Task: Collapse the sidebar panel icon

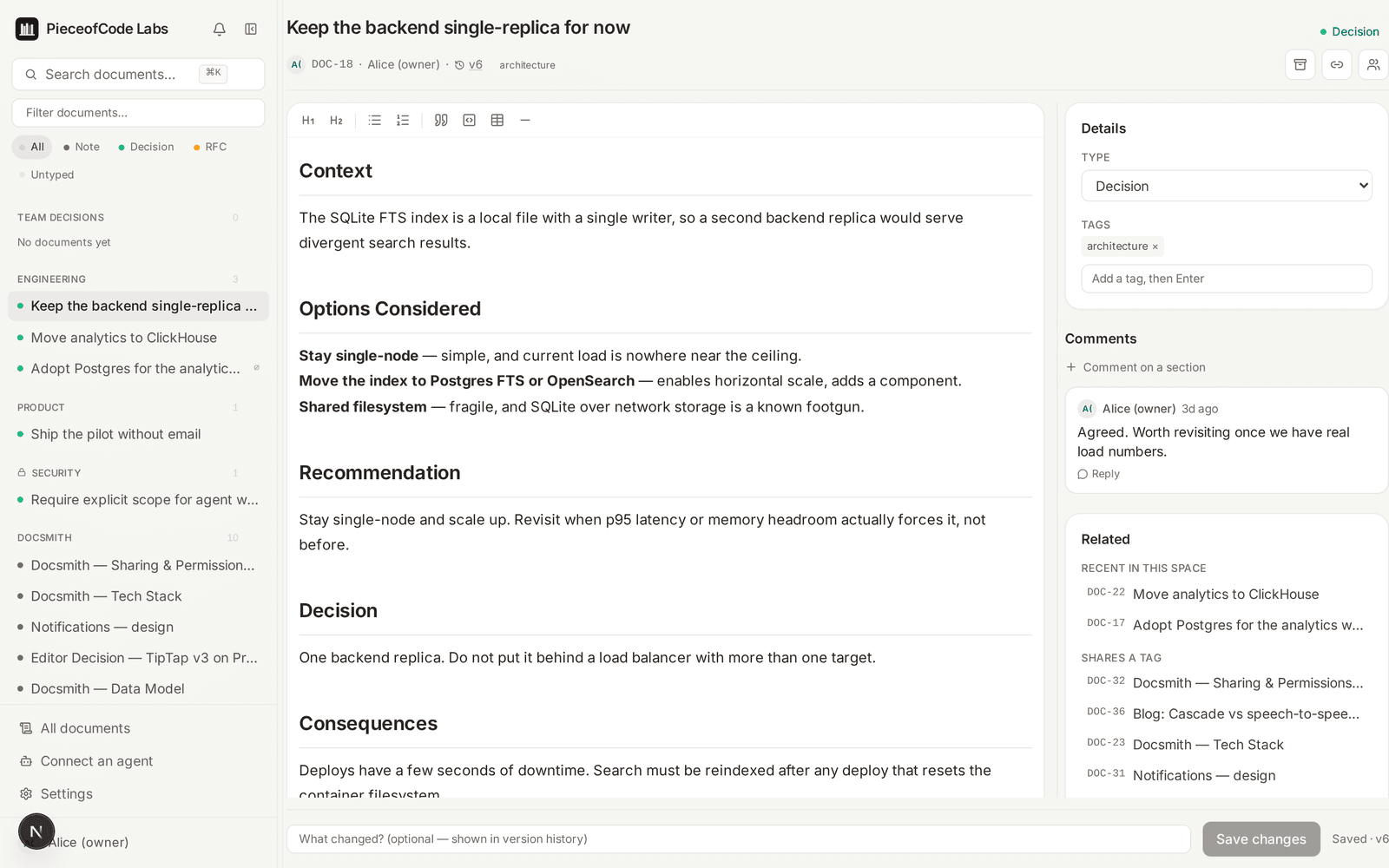Action: point(251,30)
